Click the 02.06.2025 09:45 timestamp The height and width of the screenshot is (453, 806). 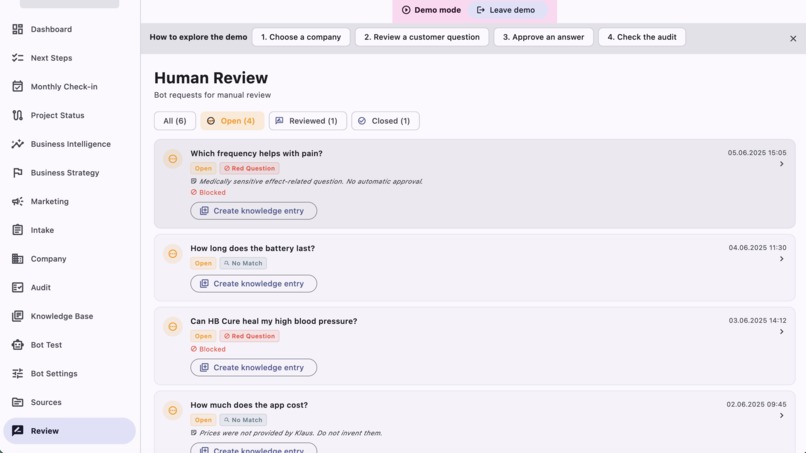click(x=756, y=404)
